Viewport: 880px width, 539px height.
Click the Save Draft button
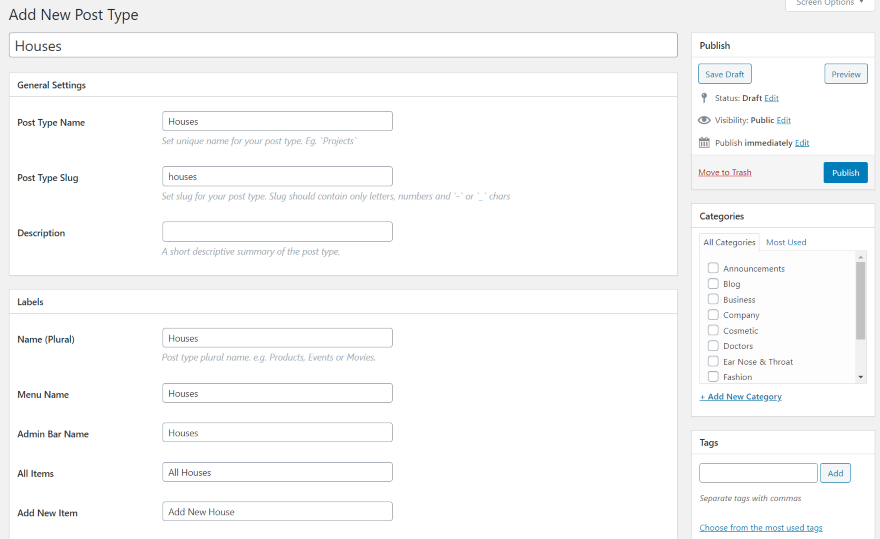[x=725, y=74]
